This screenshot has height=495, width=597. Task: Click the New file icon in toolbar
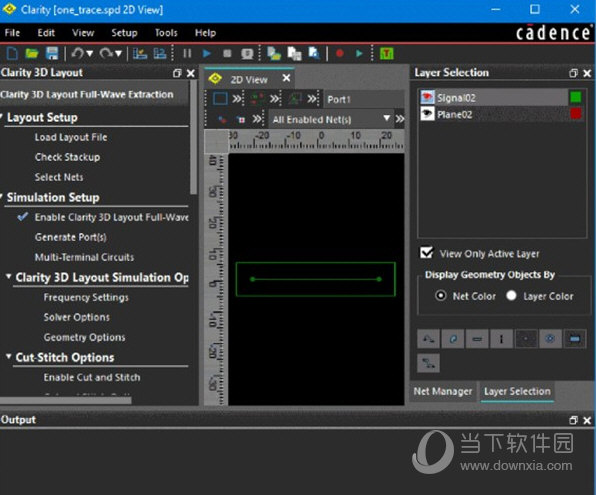12,53
